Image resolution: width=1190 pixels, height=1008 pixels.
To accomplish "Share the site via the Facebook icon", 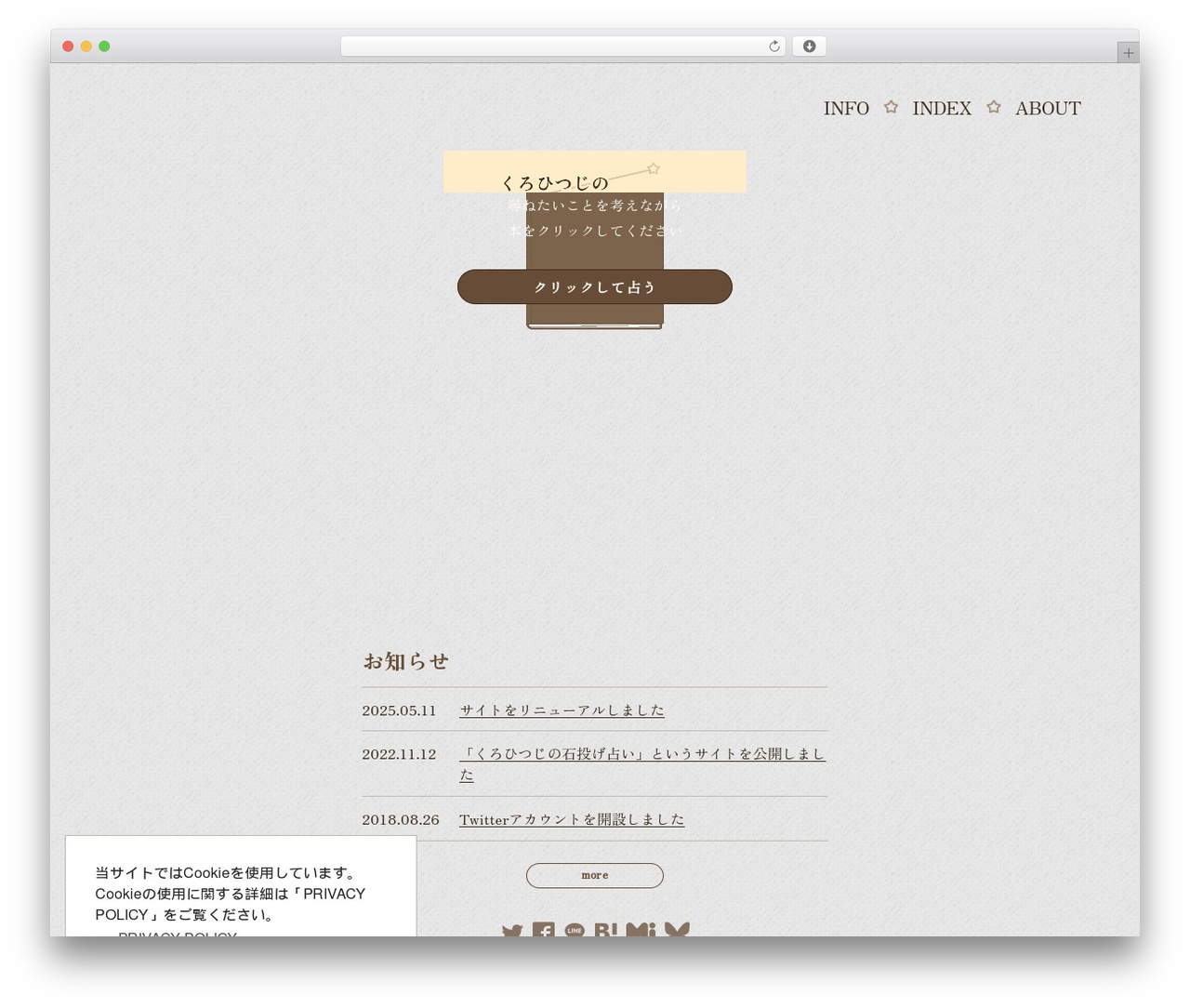I will pyautogui.click(x=544, y=929).
